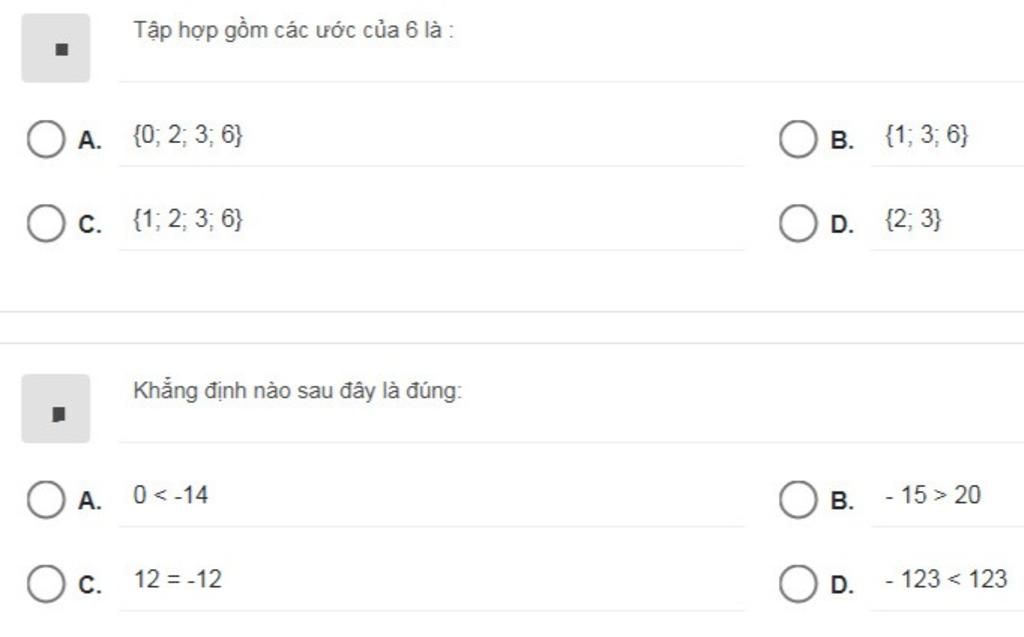Click answer text 0 < -14
Viewport: 1024px width, 637px height.
tap(170, 495)
